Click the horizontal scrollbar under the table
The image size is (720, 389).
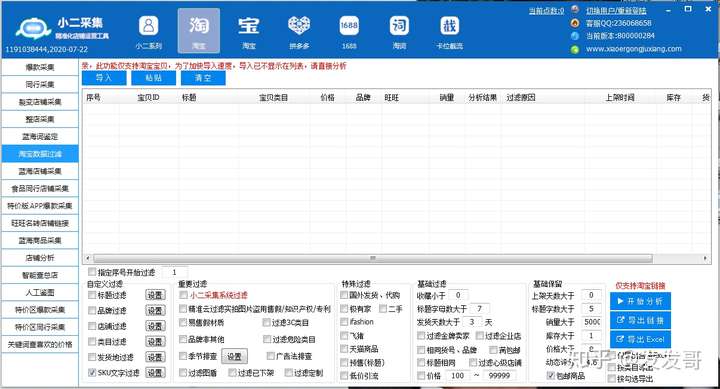coord(372,258)
